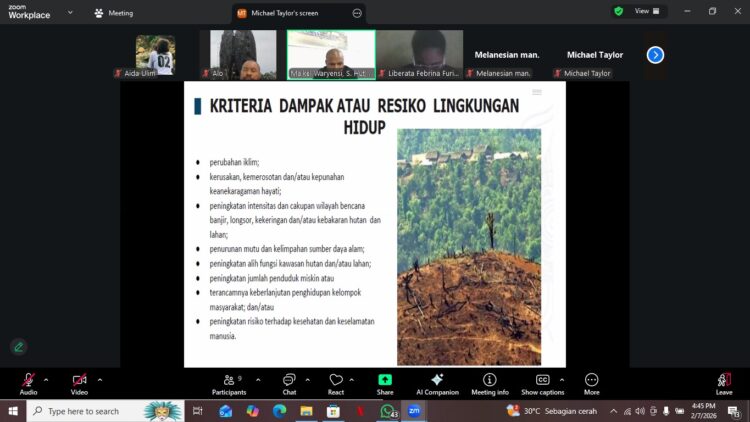The image size is (750, 422).
Task: Expand the Show captions options caret
Action: pyautogui.click(x=562, y=380)
